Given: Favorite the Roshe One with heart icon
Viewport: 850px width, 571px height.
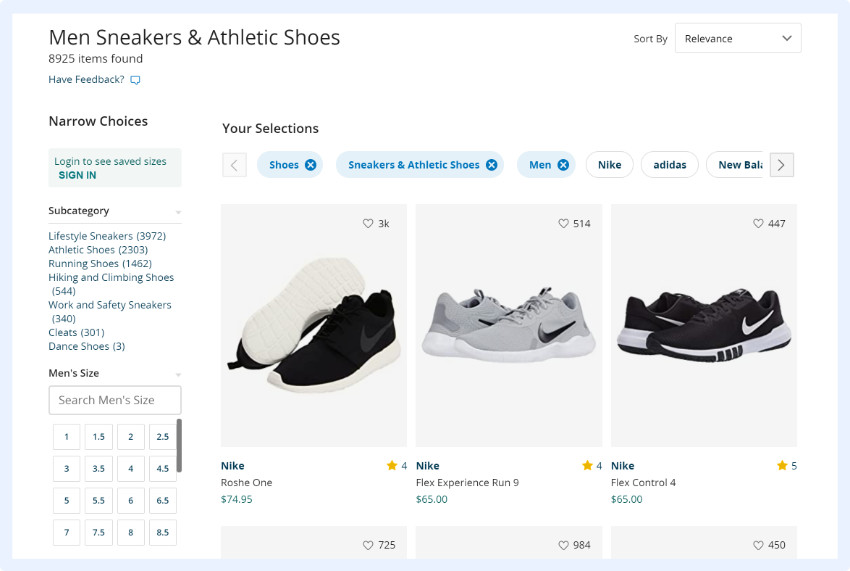Looking at the screenshot, I should [368, 224].
